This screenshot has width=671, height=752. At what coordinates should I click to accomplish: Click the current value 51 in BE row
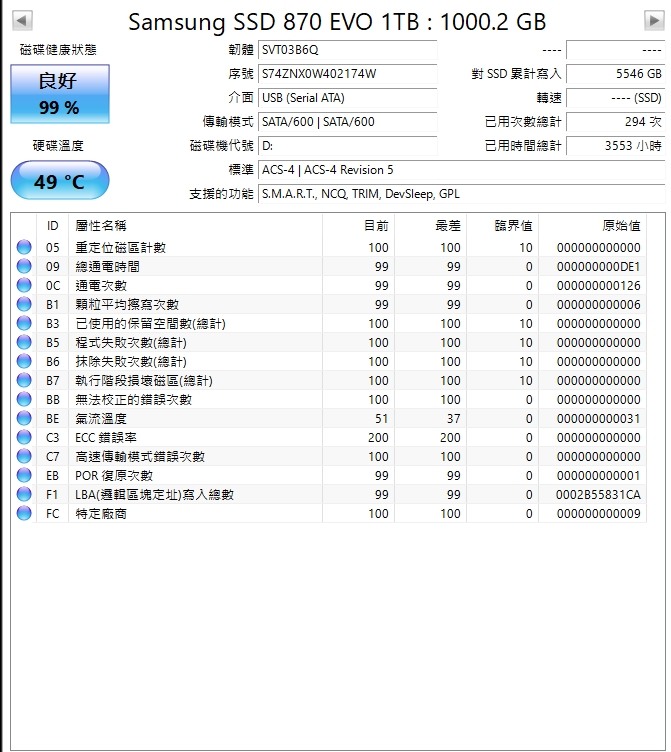382,419
